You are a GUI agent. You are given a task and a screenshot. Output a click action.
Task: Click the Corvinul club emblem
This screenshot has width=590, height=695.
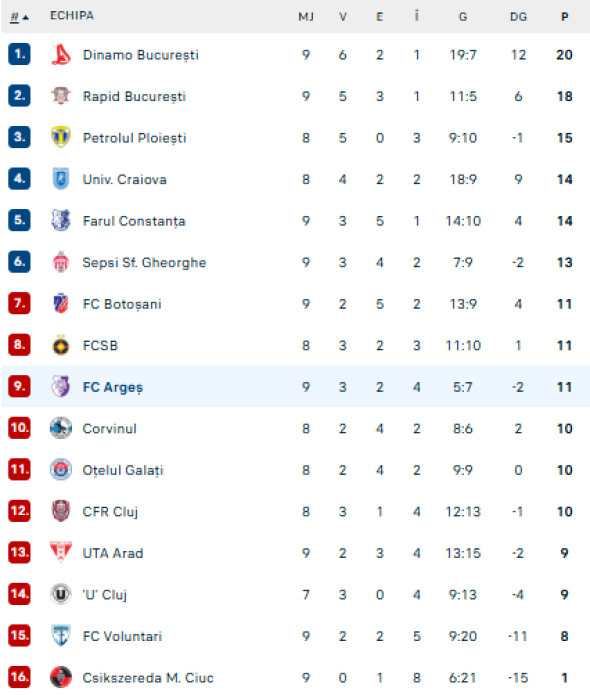(61, 428)
